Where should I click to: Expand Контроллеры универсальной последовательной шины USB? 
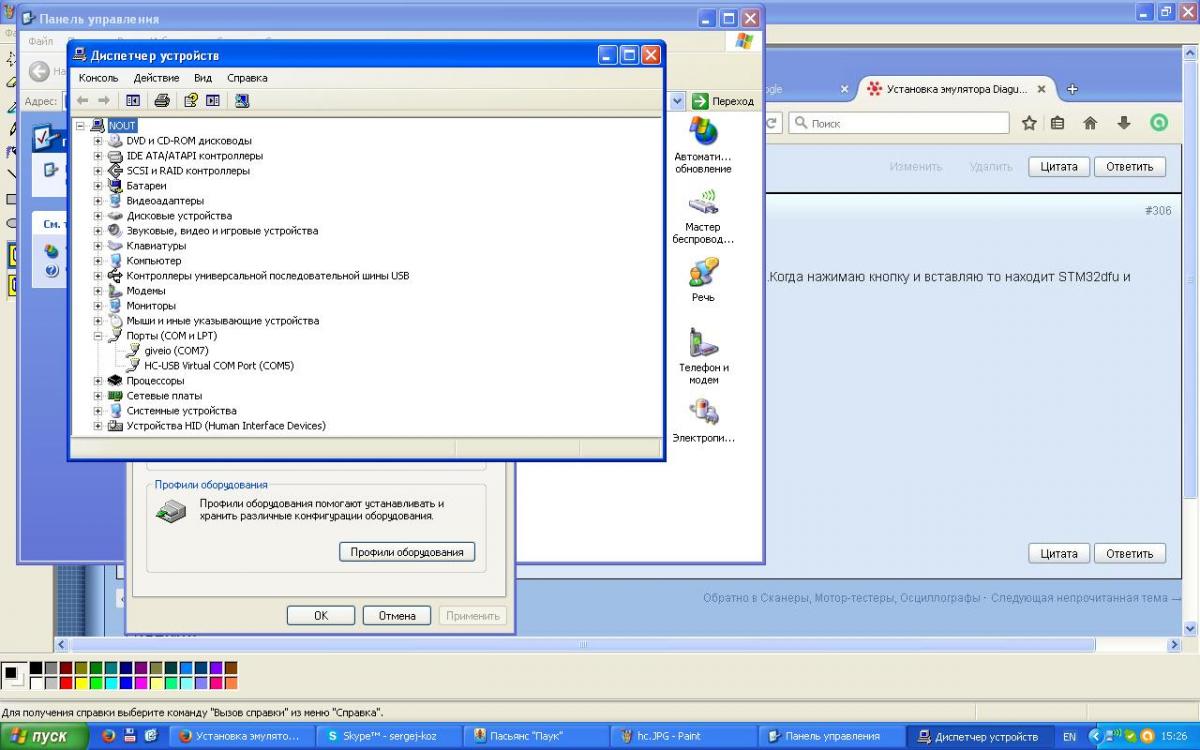[x=98, y=276]
